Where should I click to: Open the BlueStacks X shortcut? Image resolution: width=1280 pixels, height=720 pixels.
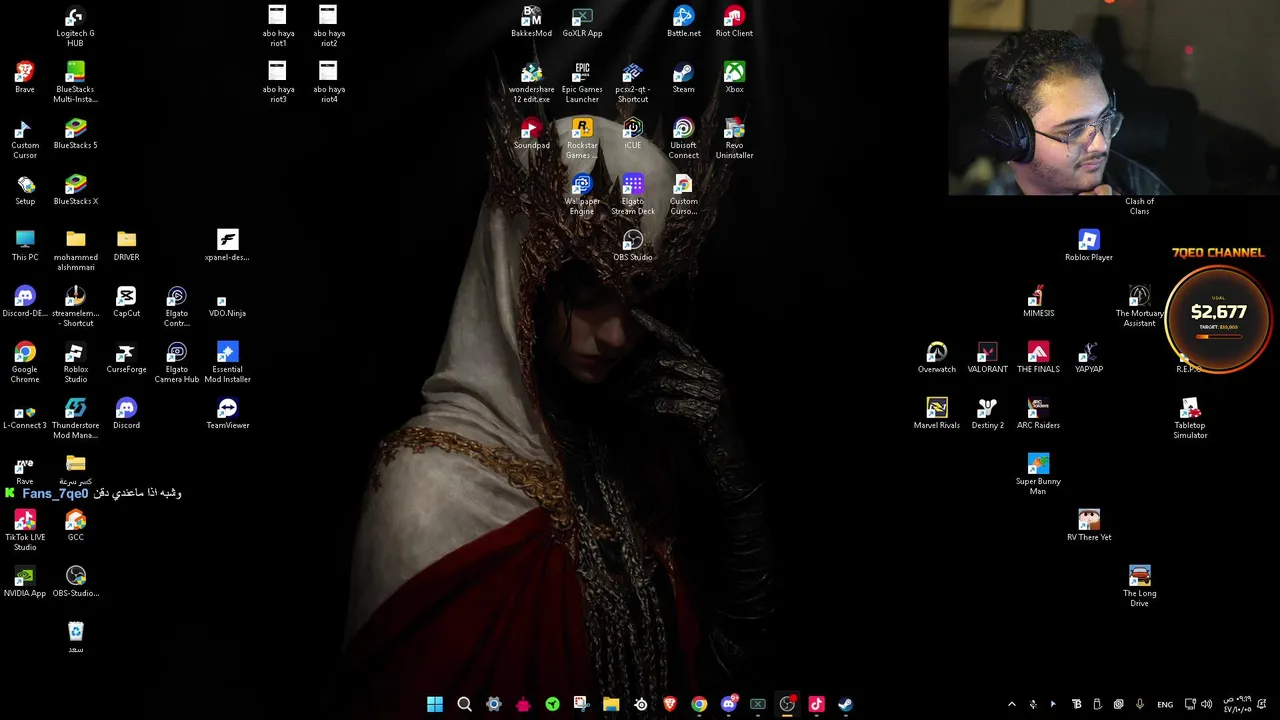pos(75,190)
